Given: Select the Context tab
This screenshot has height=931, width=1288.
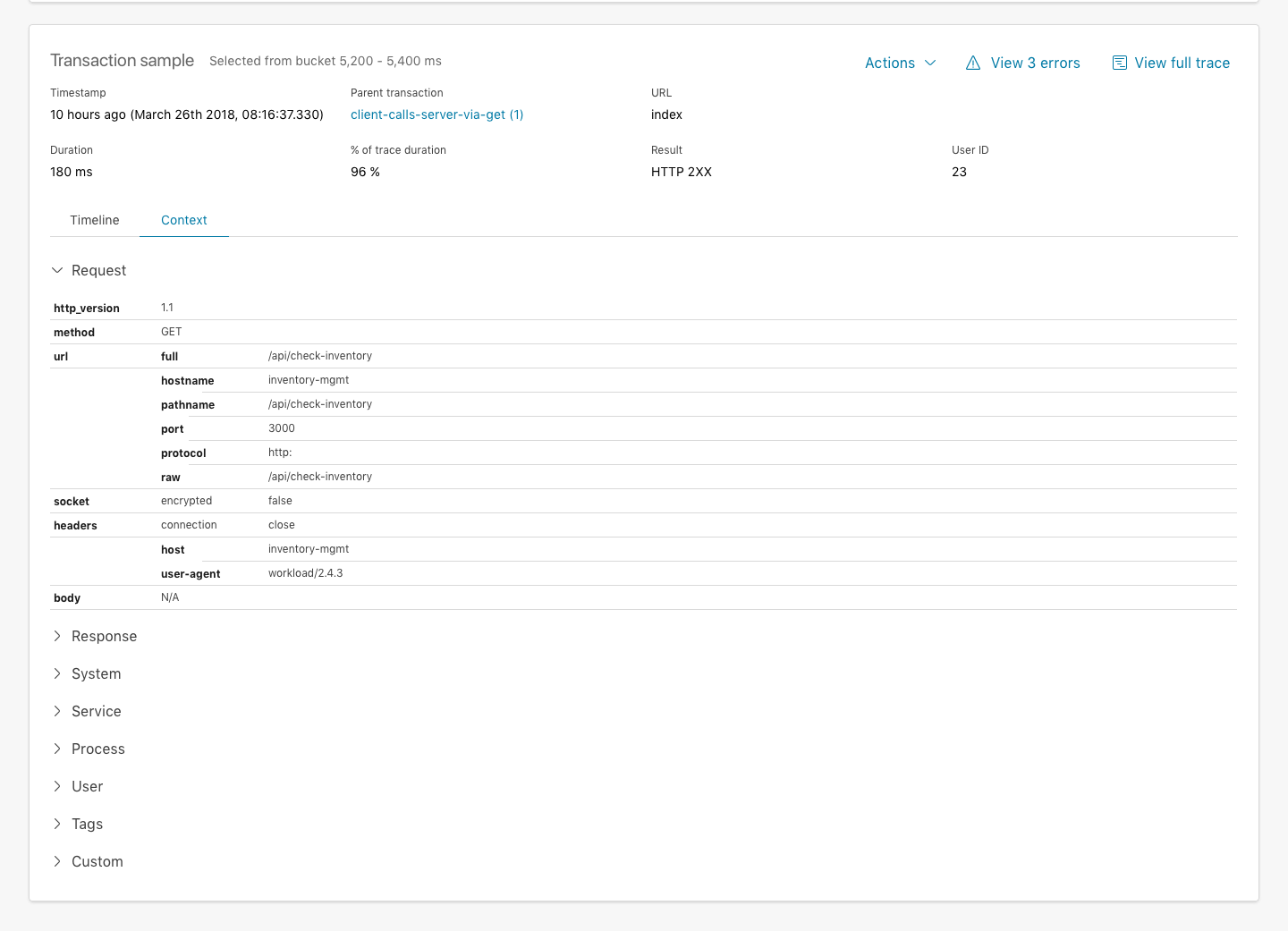Looking at the screenshot, I should (x=183, y=220).
